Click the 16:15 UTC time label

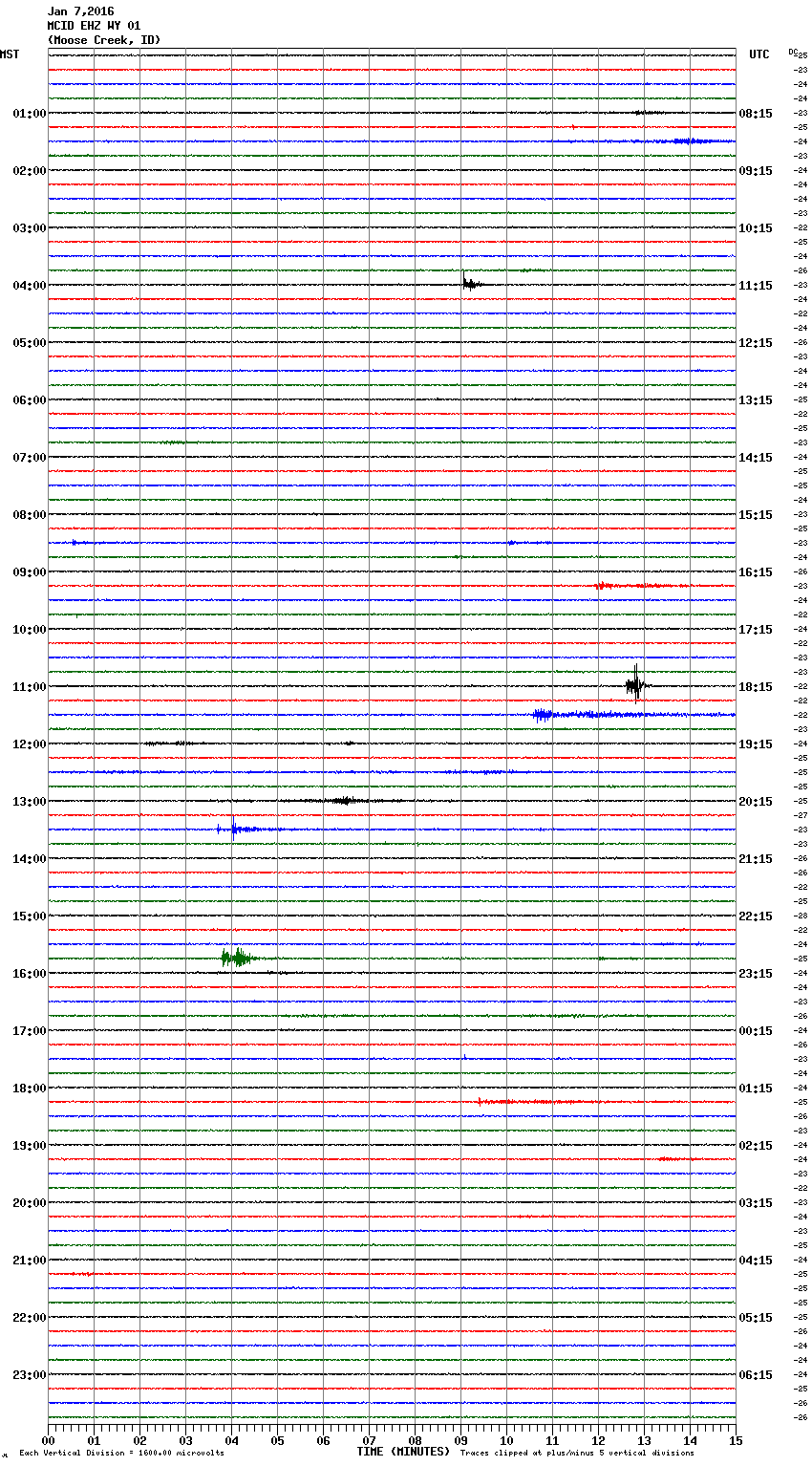756,572
